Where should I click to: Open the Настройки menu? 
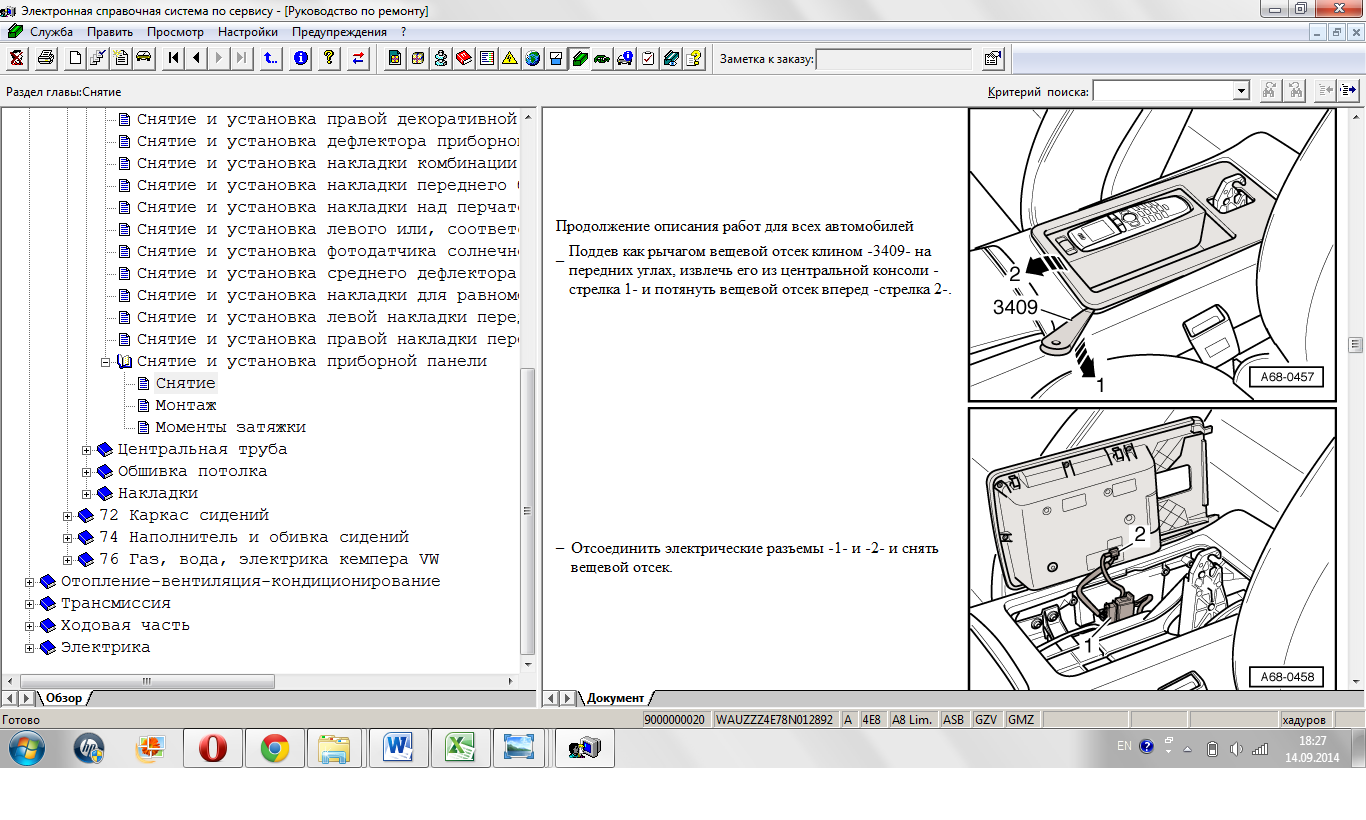coord(247,32)
